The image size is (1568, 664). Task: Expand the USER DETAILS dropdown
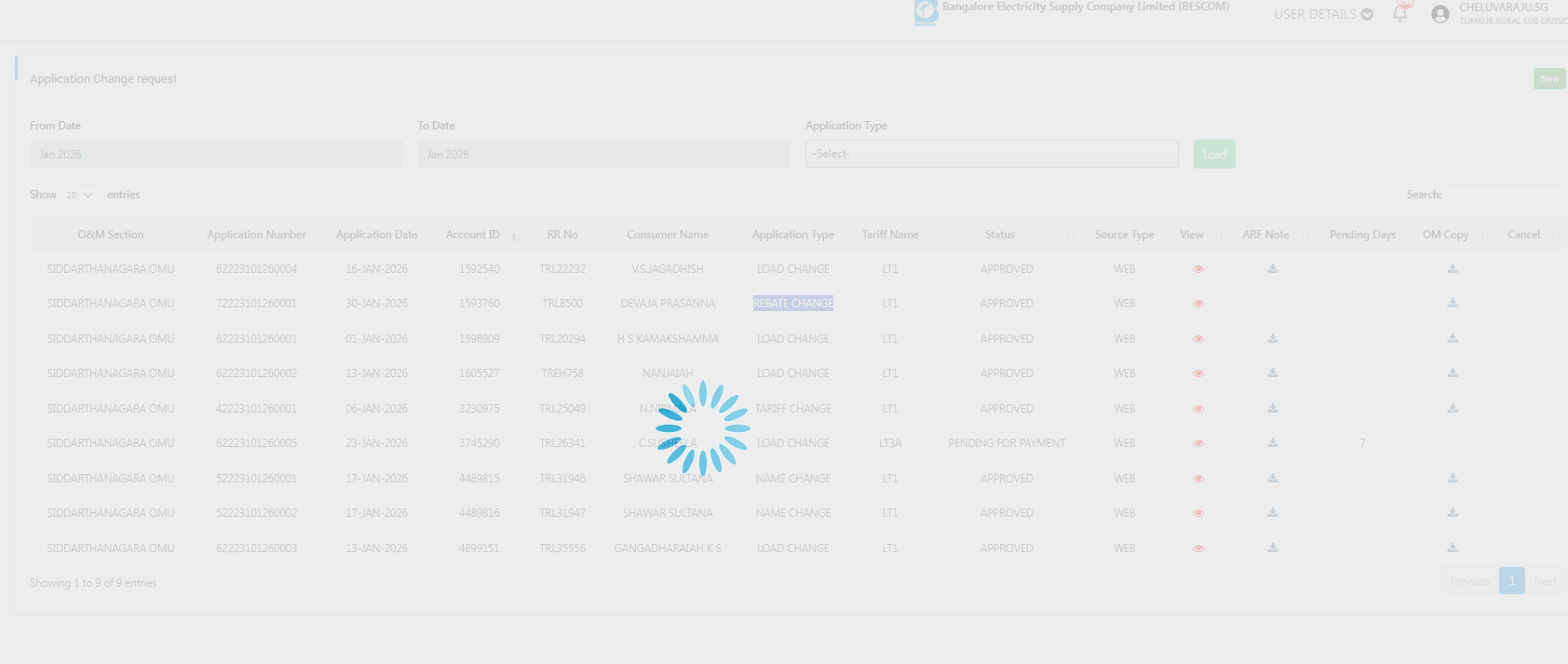click(1322, 14)
